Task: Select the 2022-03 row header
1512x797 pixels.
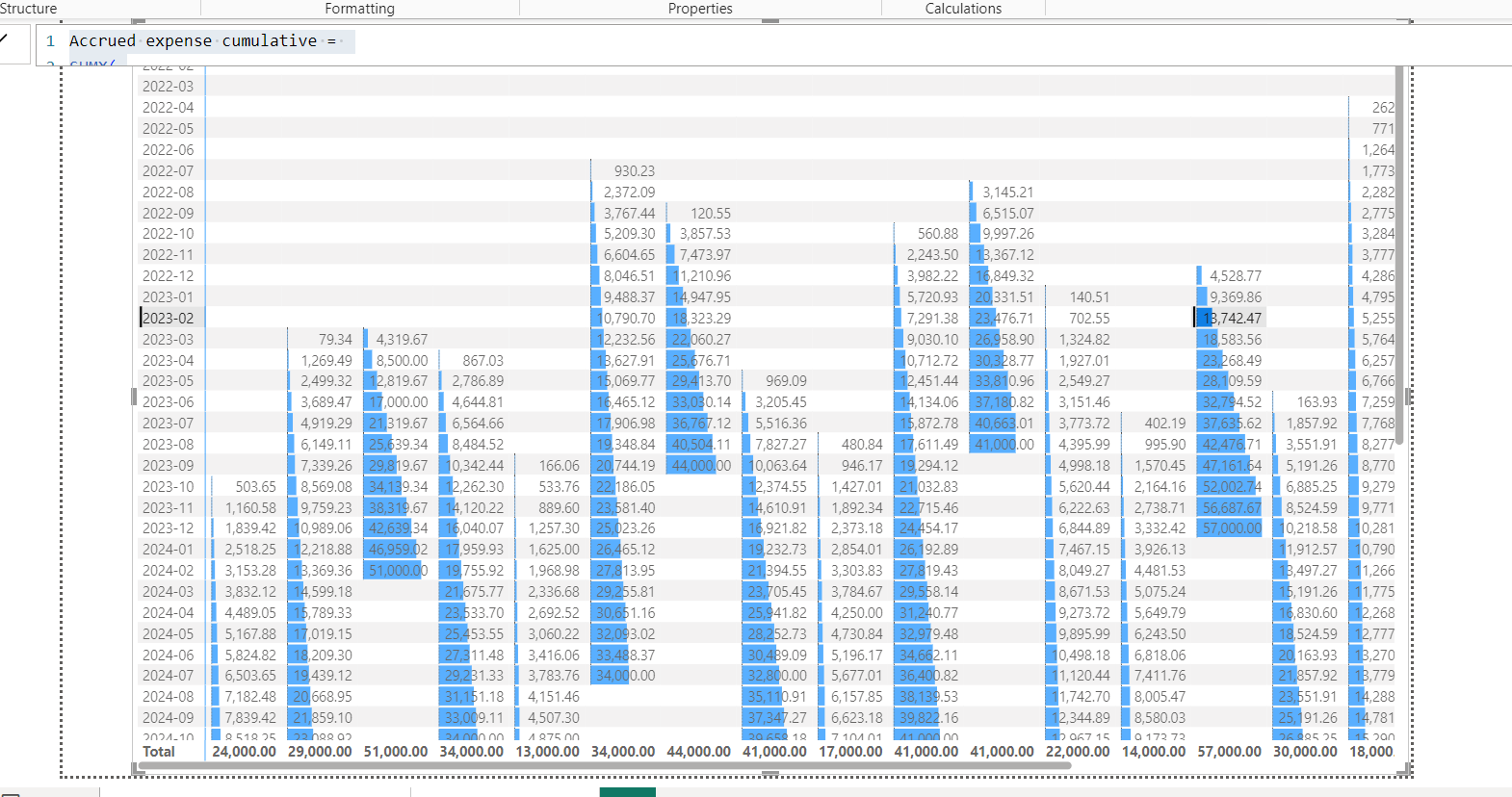Action: pyautogui.click(x=168, y=87)
